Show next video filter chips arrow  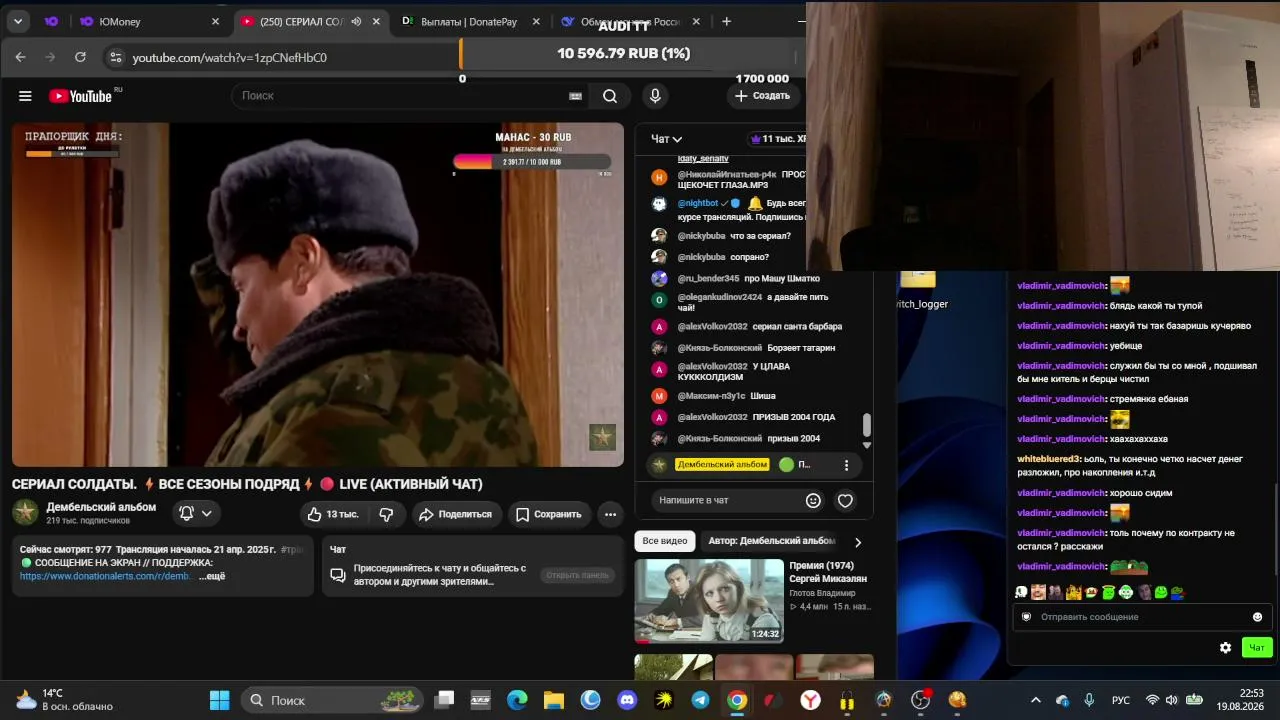[857, 541]
